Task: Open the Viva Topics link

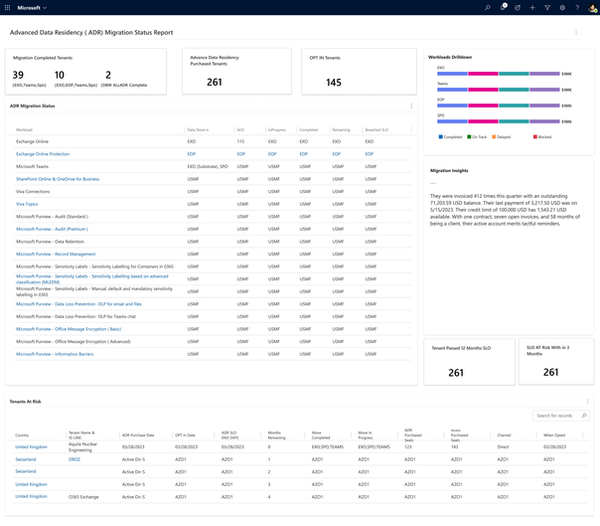Action: [x=27, y=204]
